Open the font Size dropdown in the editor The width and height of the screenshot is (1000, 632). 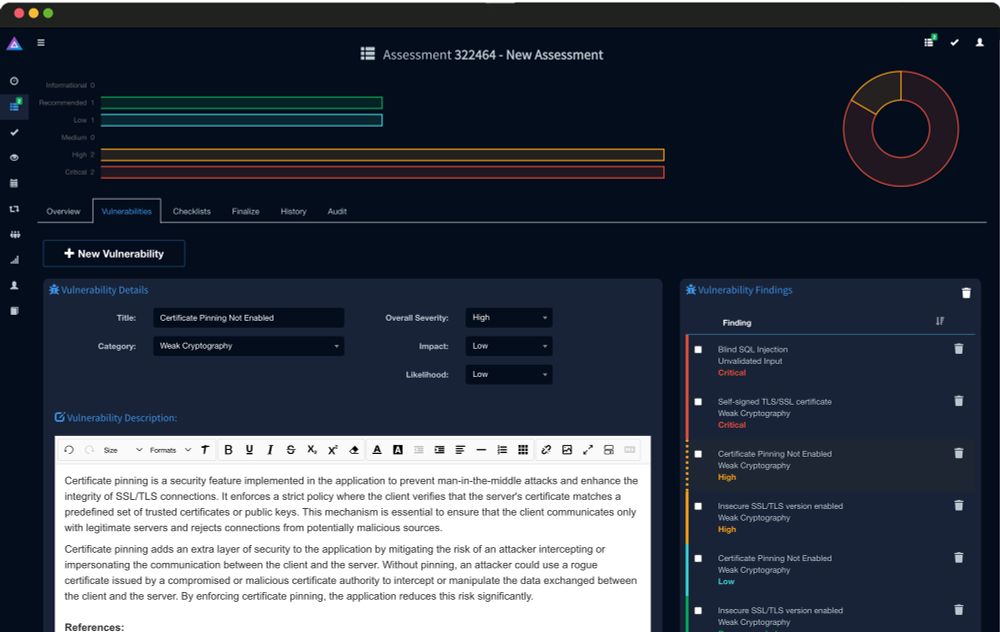(x=122, y=450)
